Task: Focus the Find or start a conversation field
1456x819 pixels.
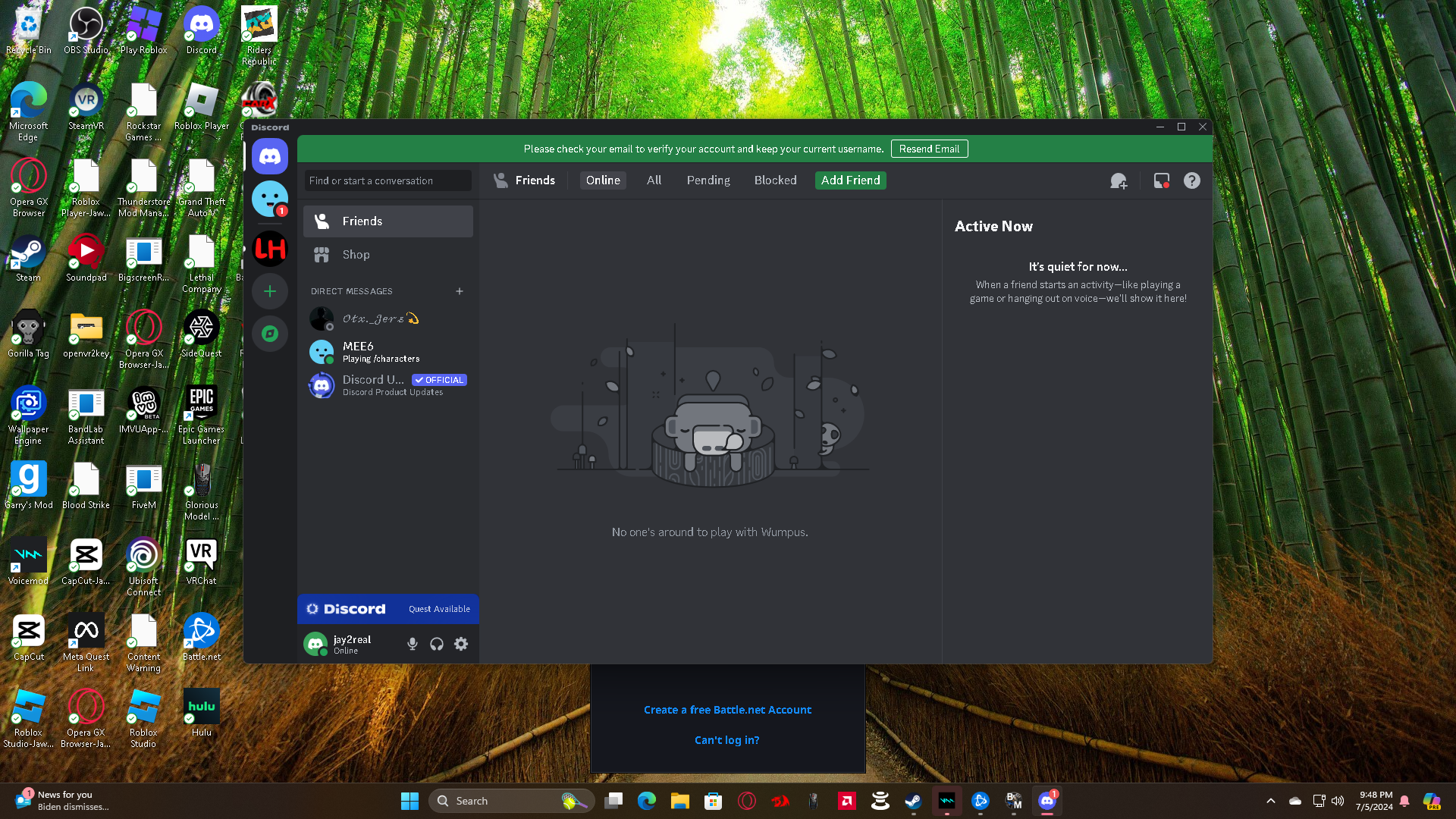Action: [x=388, y=180]
